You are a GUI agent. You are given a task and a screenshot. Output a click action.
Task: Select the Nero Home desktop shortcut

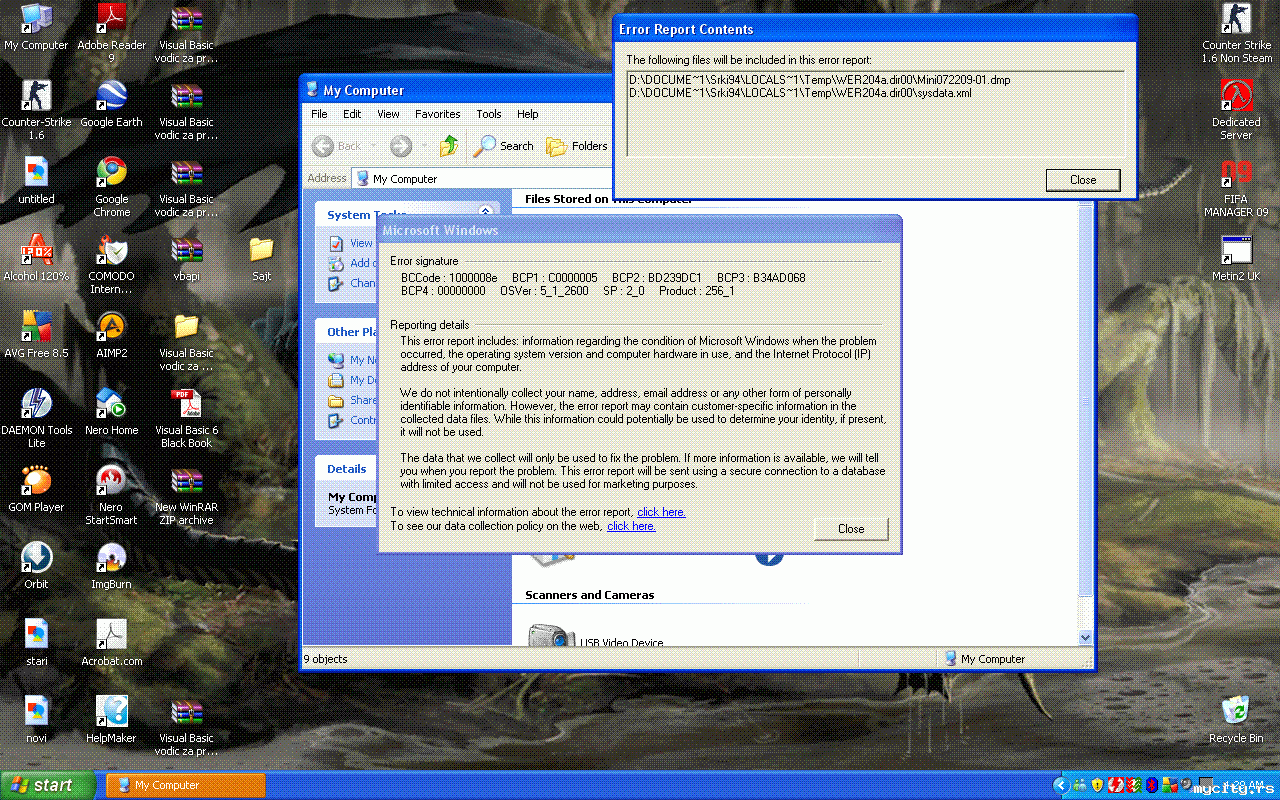[x=111, y=413]
